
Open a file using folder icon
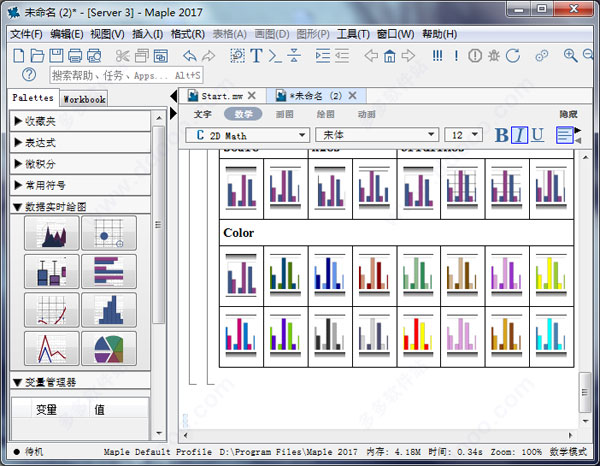click(x=37, y=56)
